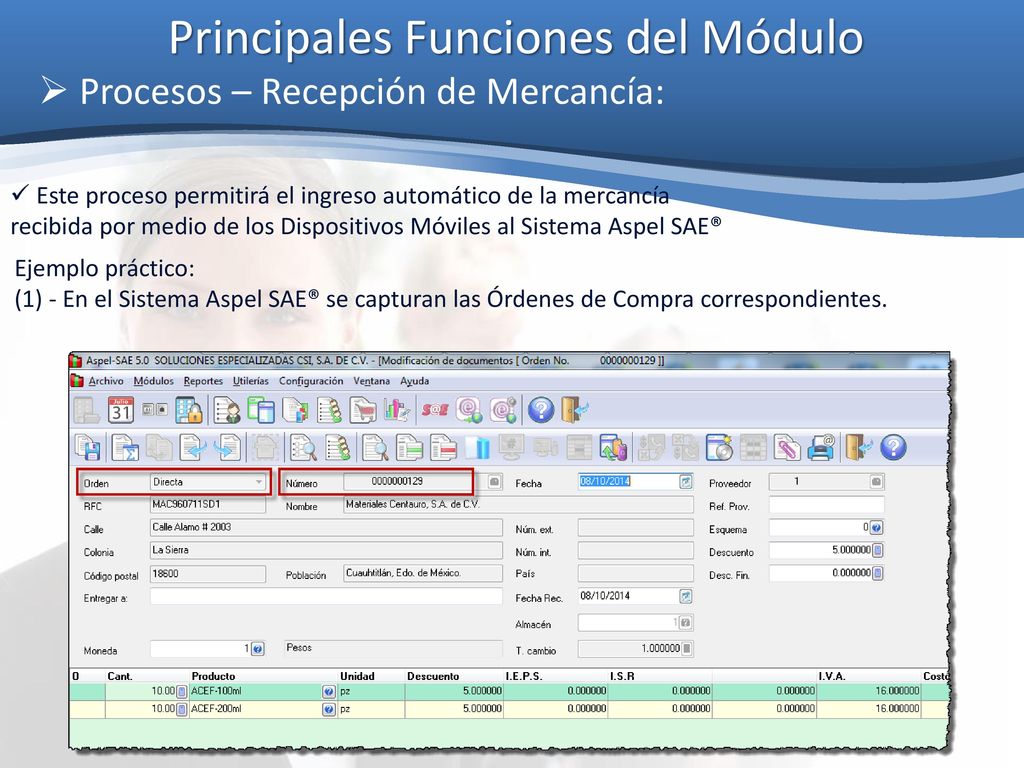Click the document list magnifier icon
This screenshot has width=1024, height=768.
tap(303, 447)
